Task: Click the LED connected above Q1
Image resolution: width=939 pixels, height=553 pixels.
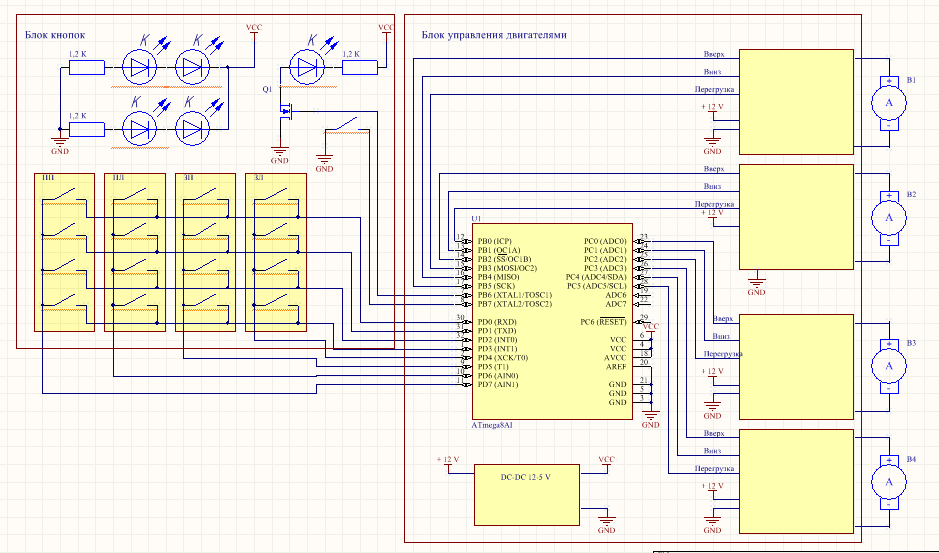Action: (x=306, y=68)
